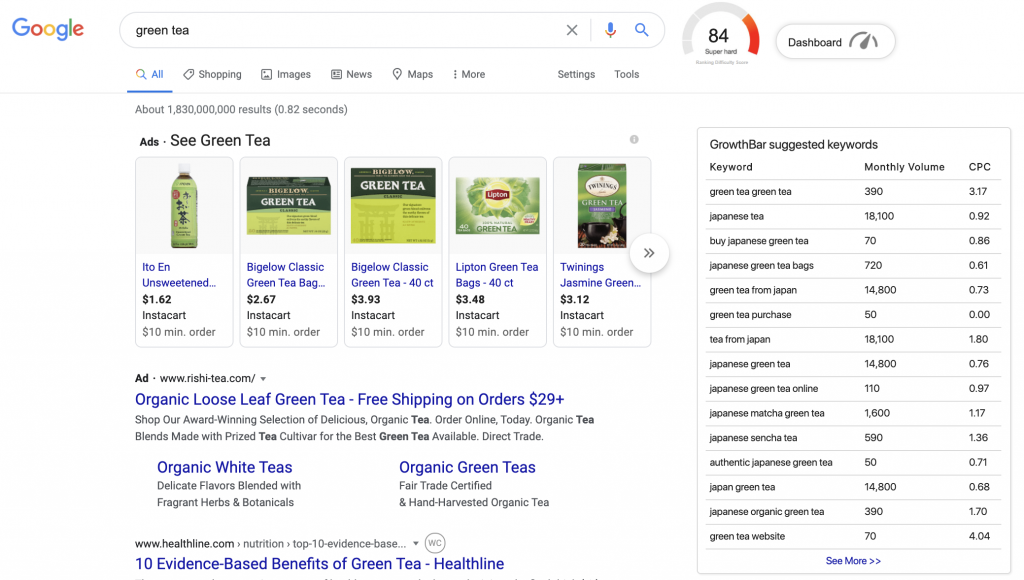This screenshot has height=580, width=1024.
Task: Click the microphone voice search icon
Action: pos(610,30)
